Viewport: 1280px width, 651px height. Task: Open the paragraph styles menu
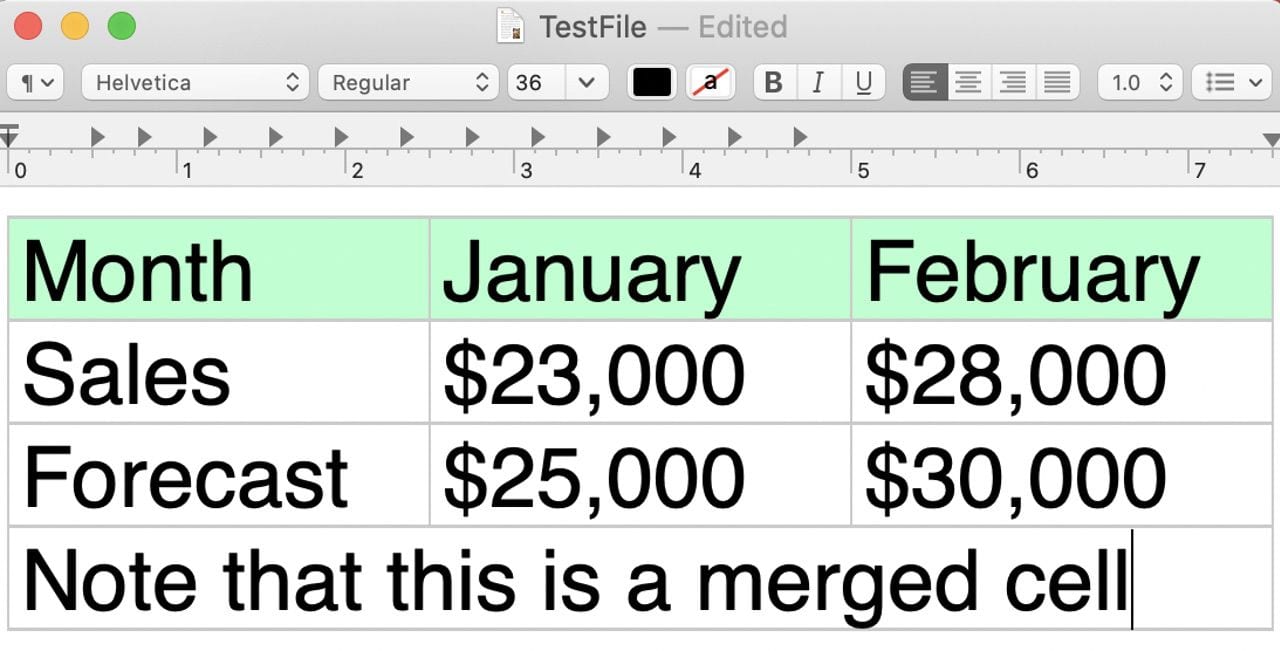(x=35, y=83)
